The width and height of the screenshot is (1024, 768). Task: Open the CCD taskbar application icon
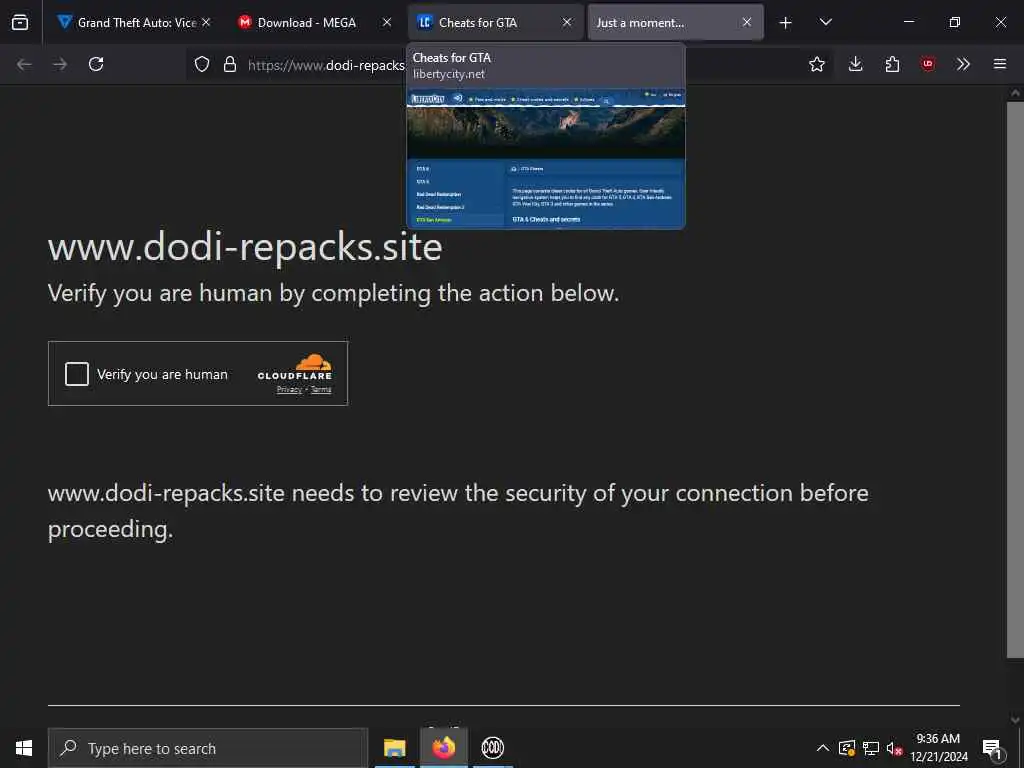coord(492,748)
